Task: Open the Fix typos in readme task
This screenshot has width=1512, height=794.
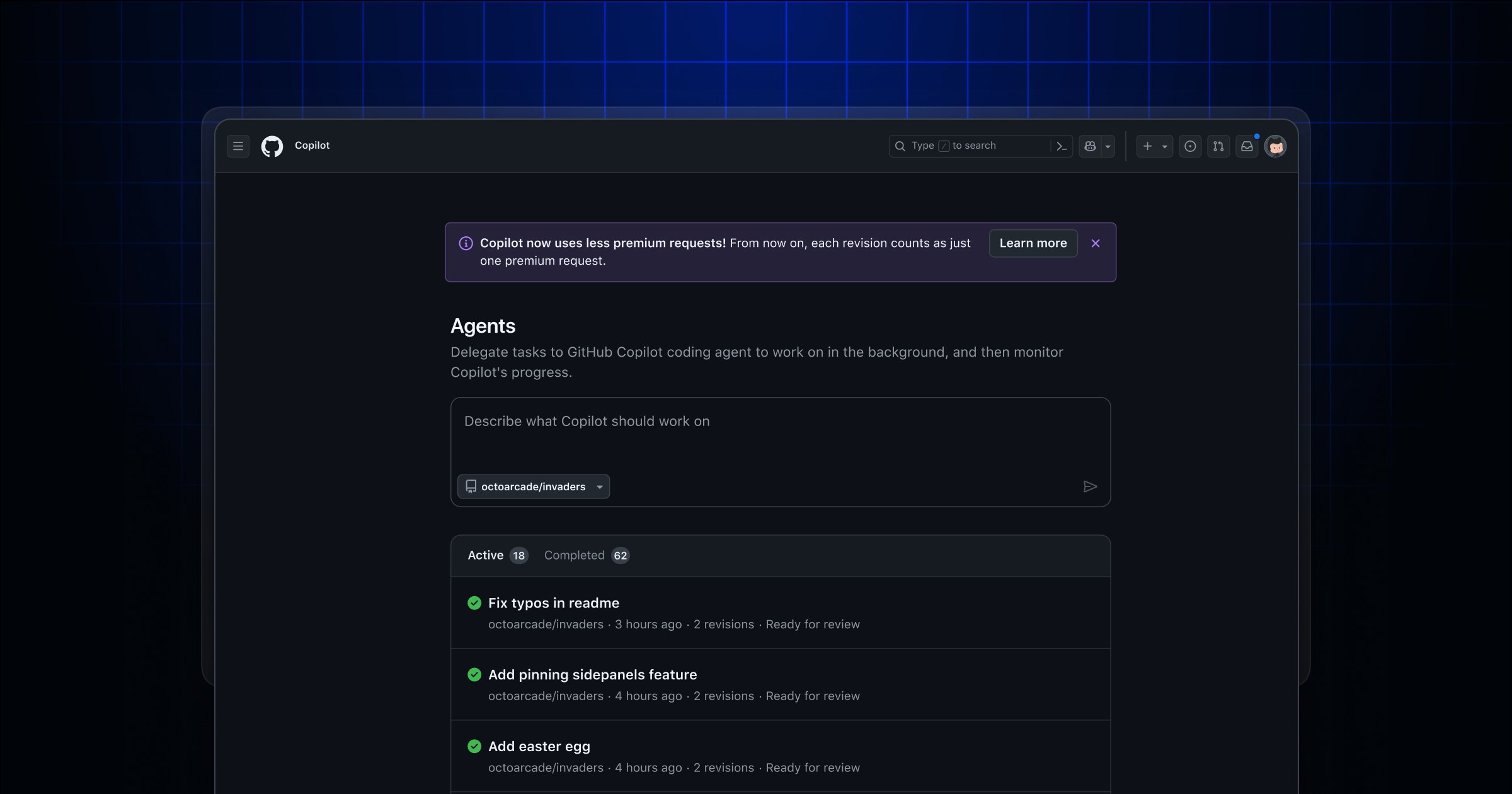Action: [x=554, y=603]
